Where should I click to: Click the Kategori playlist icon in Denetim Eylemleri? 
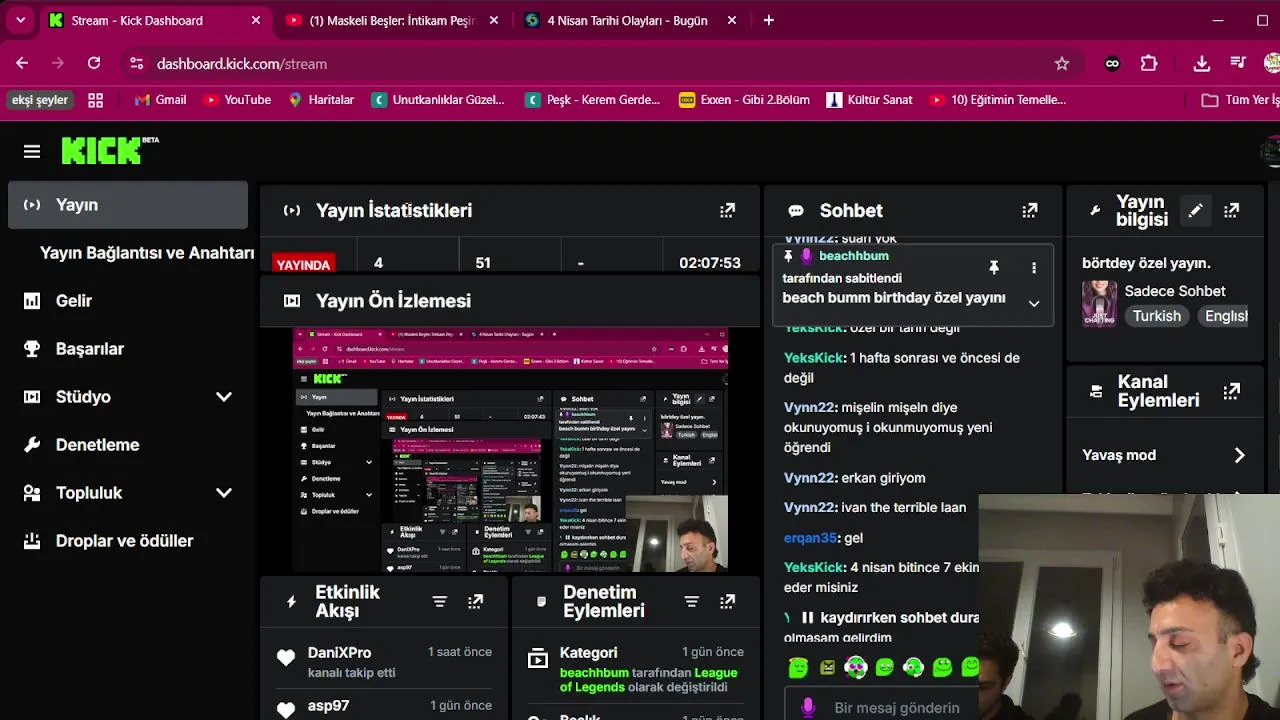537,658
